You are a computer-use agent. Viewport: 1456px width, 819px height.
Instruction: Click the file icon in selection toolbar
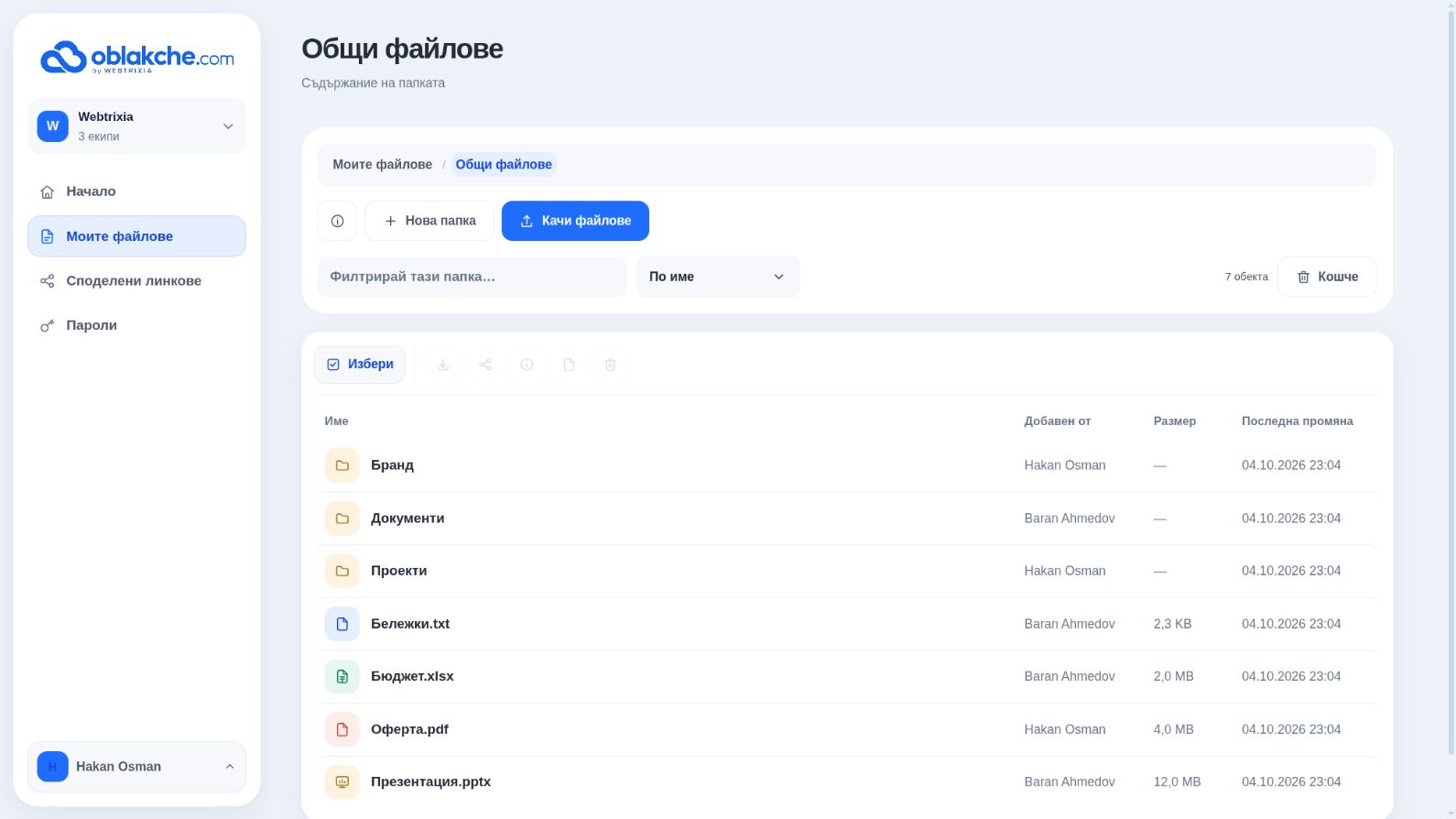point(569,365)
